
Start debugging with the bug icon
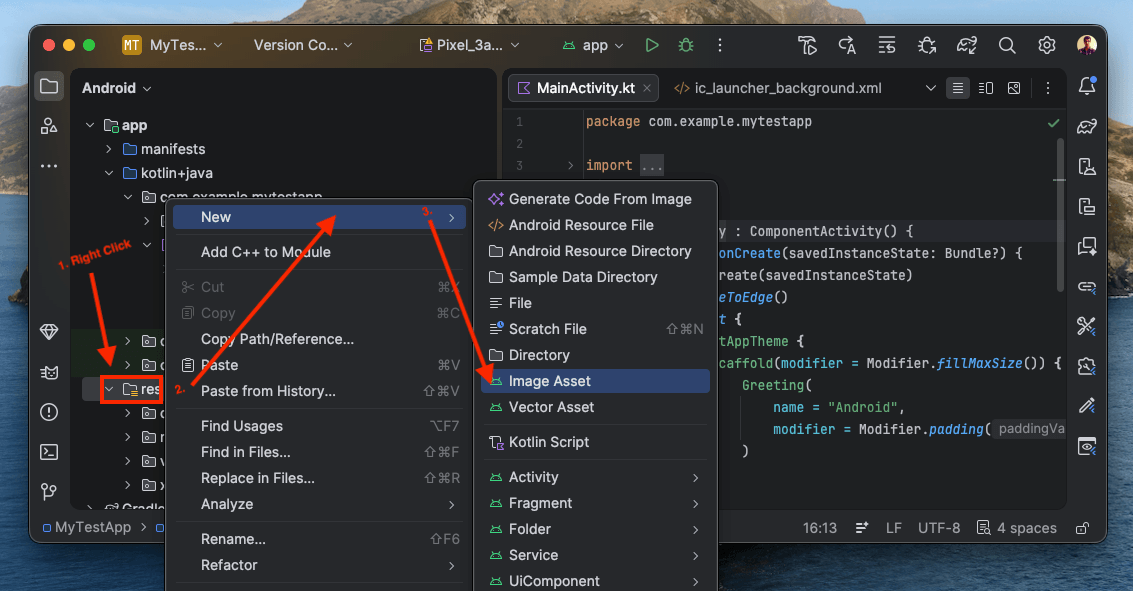coord(684,45)
